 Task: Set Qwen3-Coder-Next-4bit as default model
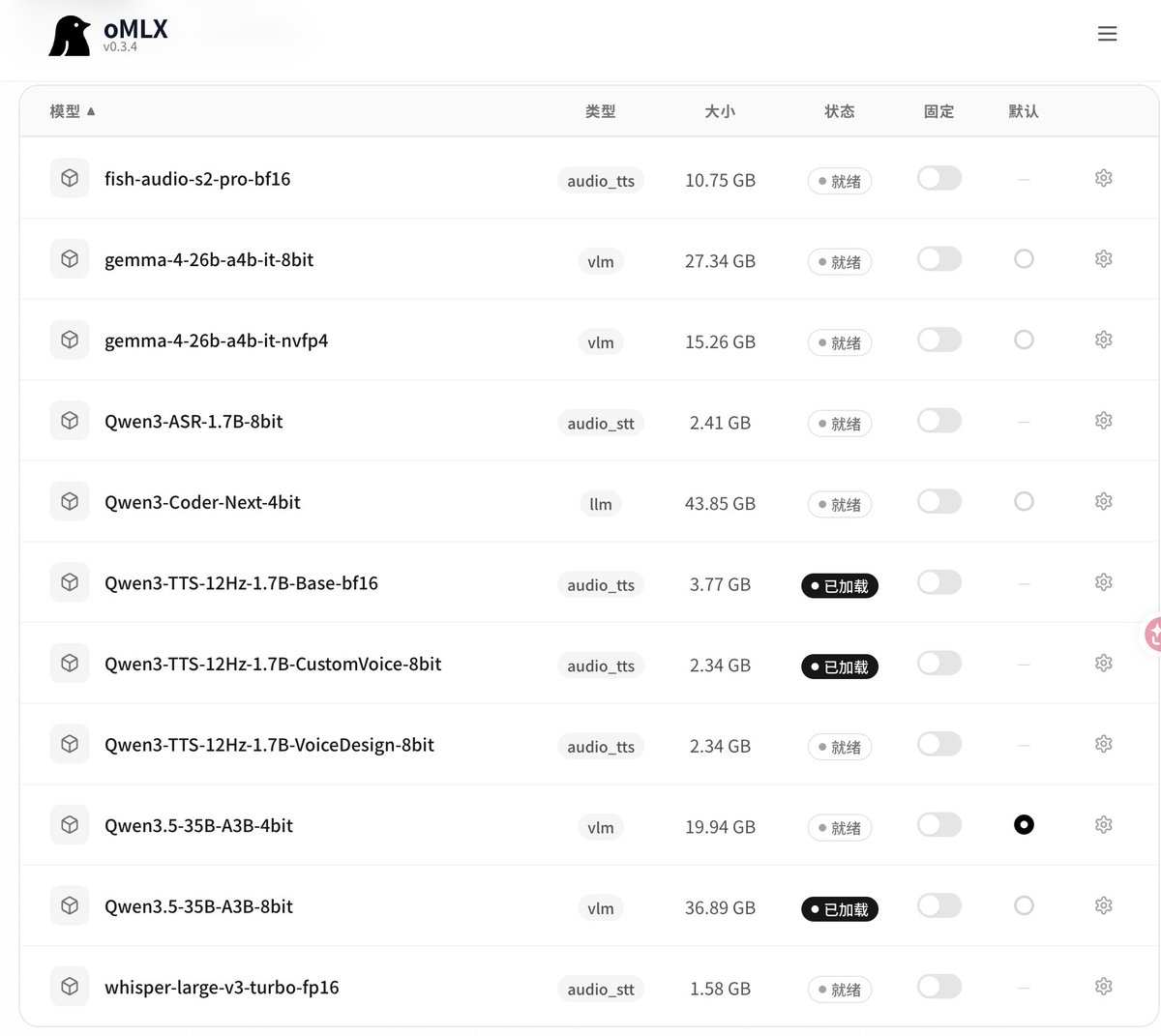(x=1024, y=501)
